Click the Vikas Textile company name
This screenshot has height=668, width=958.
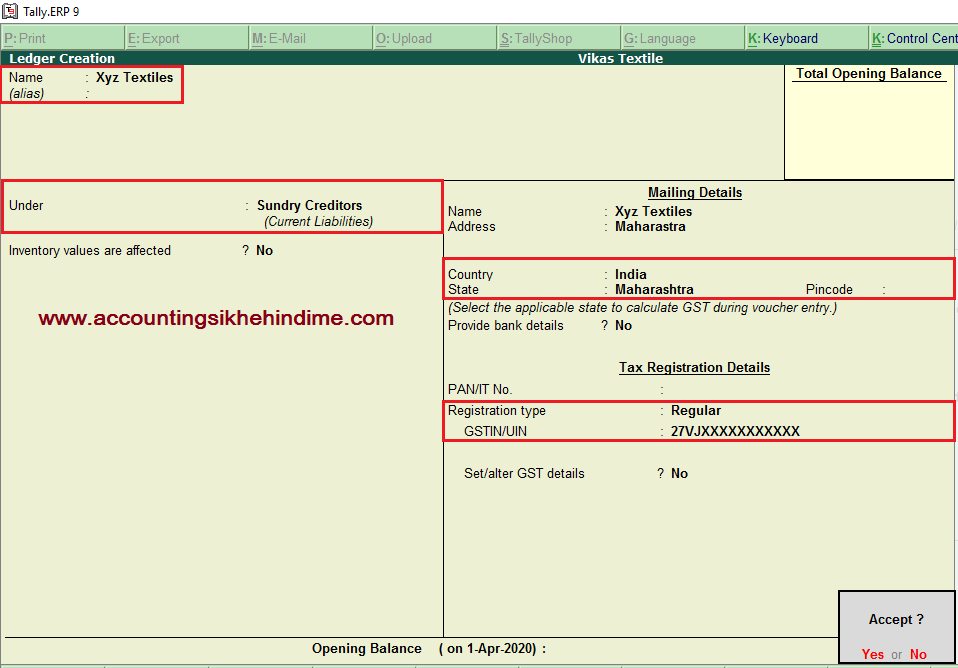(x=620, y=59)
